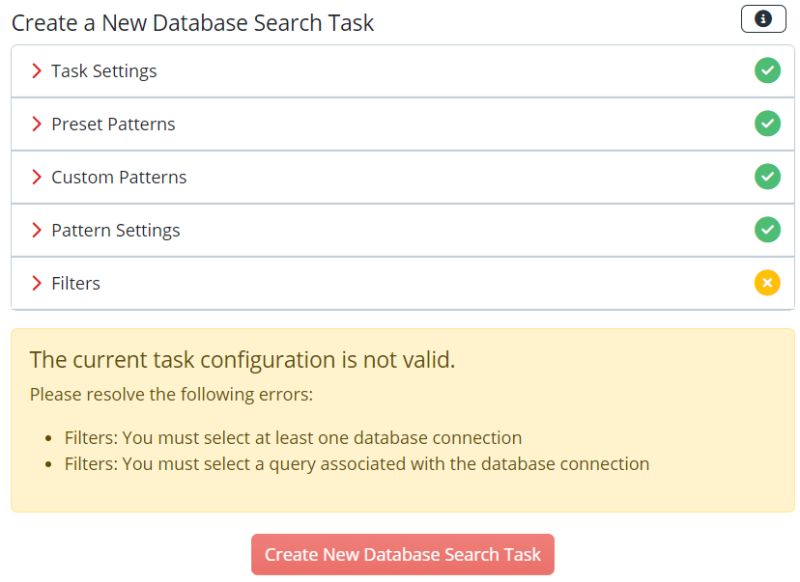
Task: Click the yellow error icon beside Filters
Action: click(767, 282)
